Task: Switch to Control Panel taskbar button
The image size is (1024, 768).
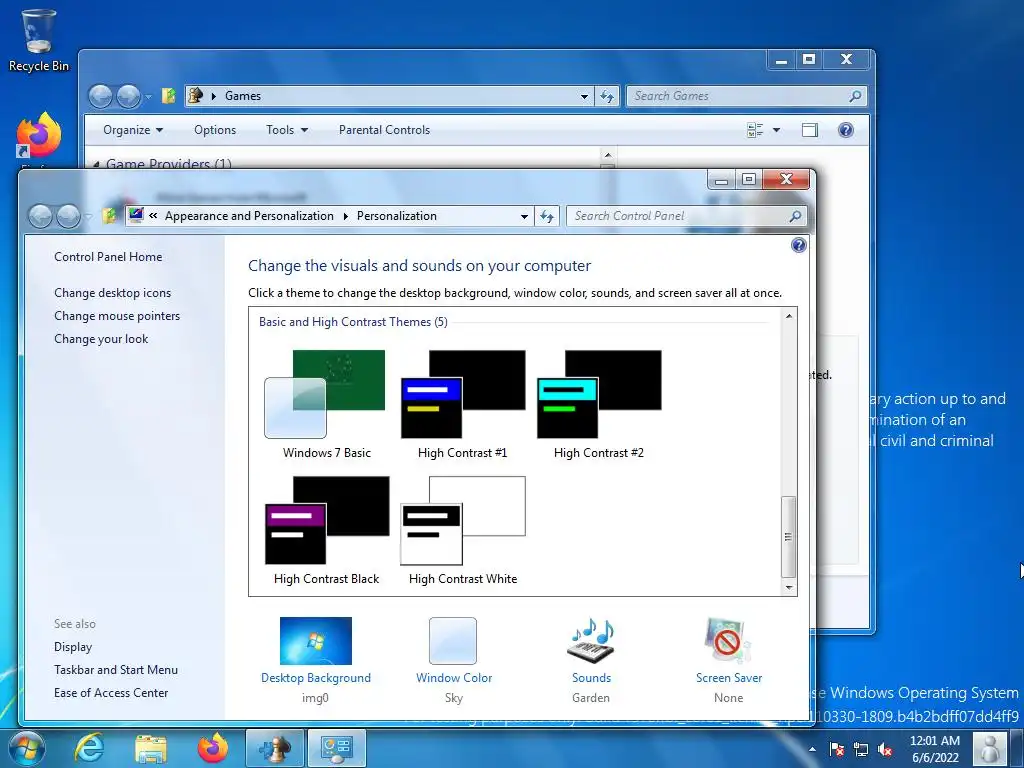Action: click(x=337, y=748)
